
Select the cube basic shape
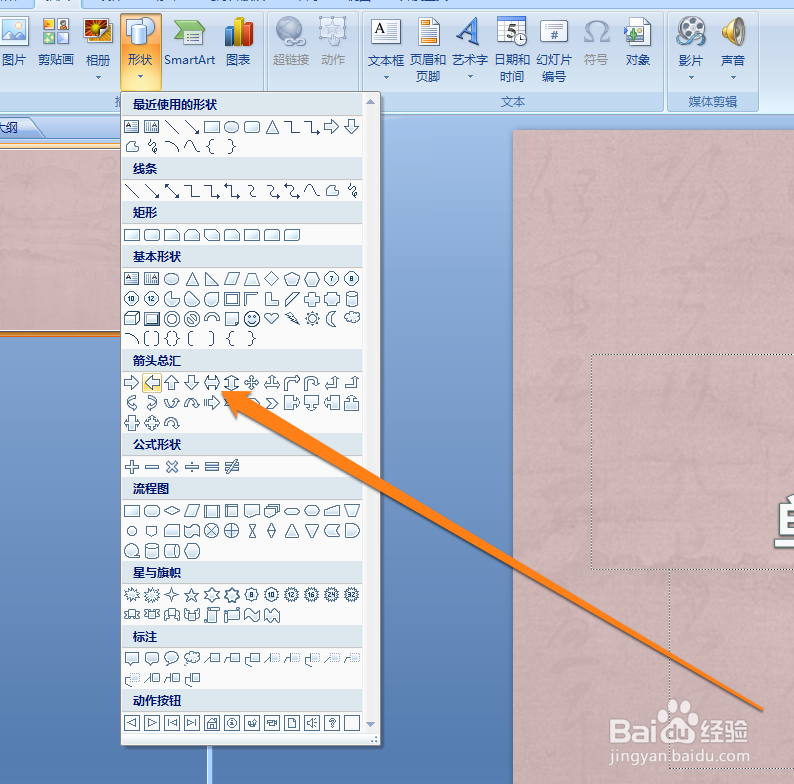[x=132, y=319]
